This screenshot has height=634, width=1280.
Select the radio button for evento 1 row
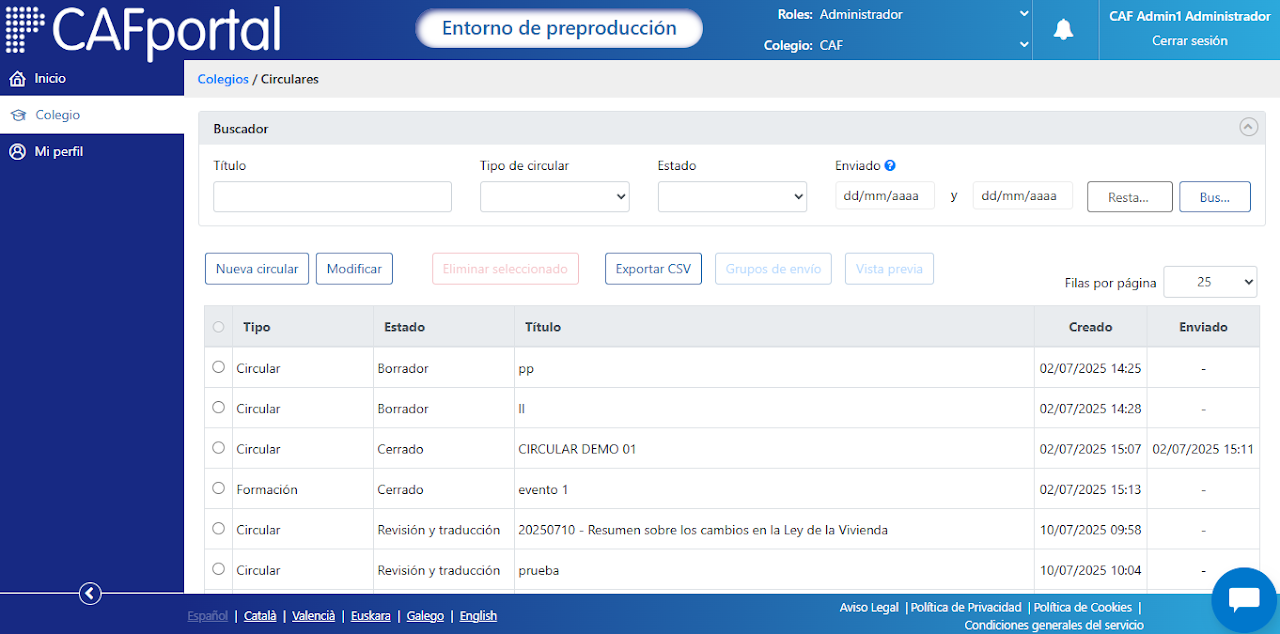(219, 488)
